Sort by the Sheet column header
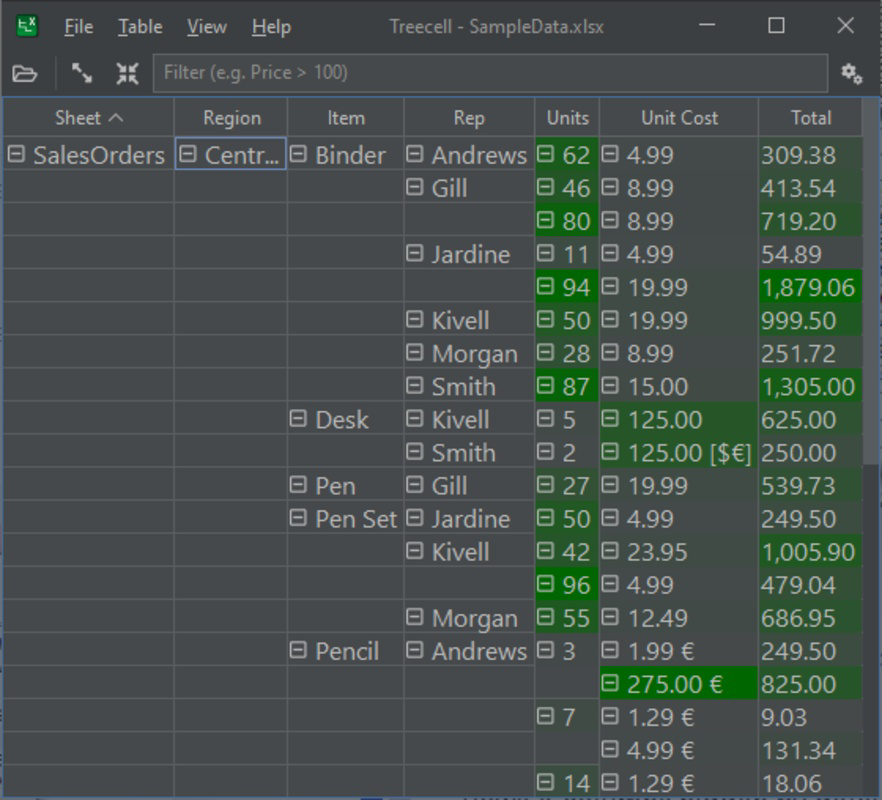The height and width of the screenshot is (800, 882). (x=88, y=118)
